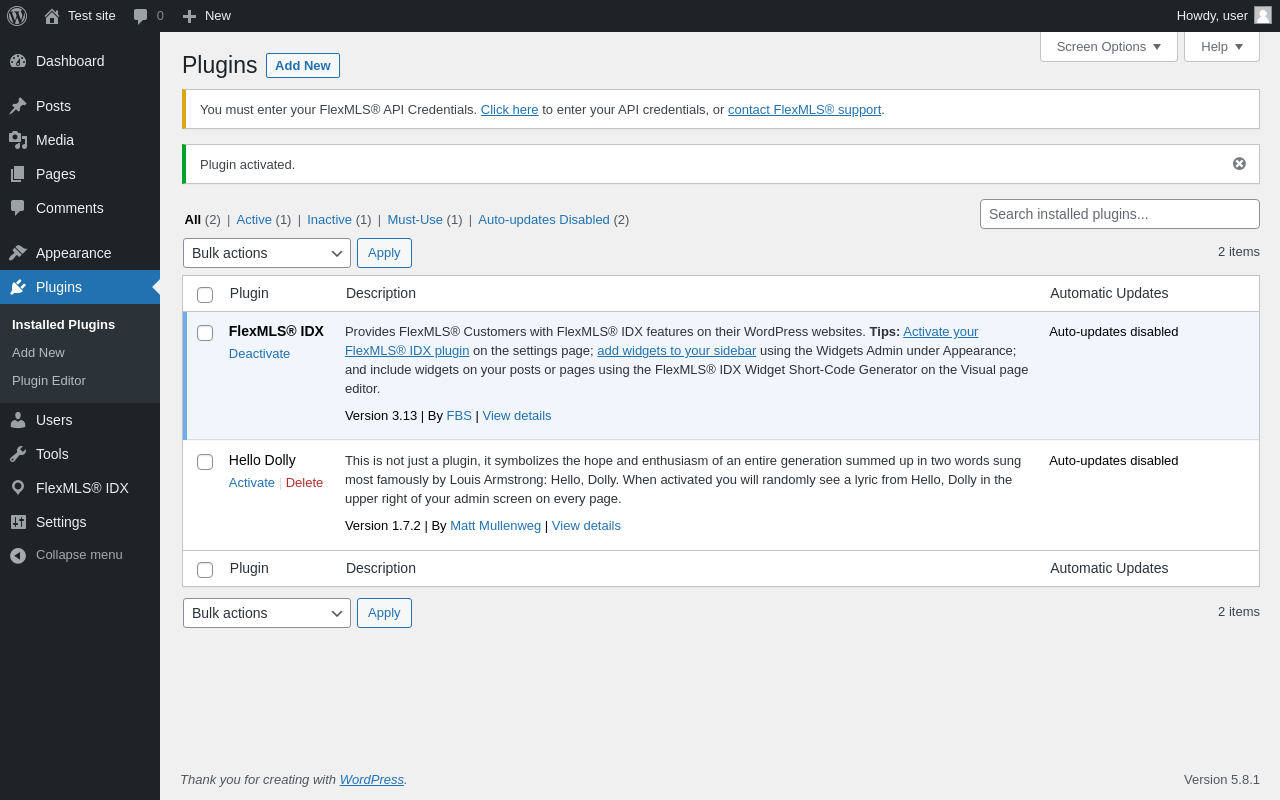
Task: Filter by Auto-updates Disabled
Action: 544,220
